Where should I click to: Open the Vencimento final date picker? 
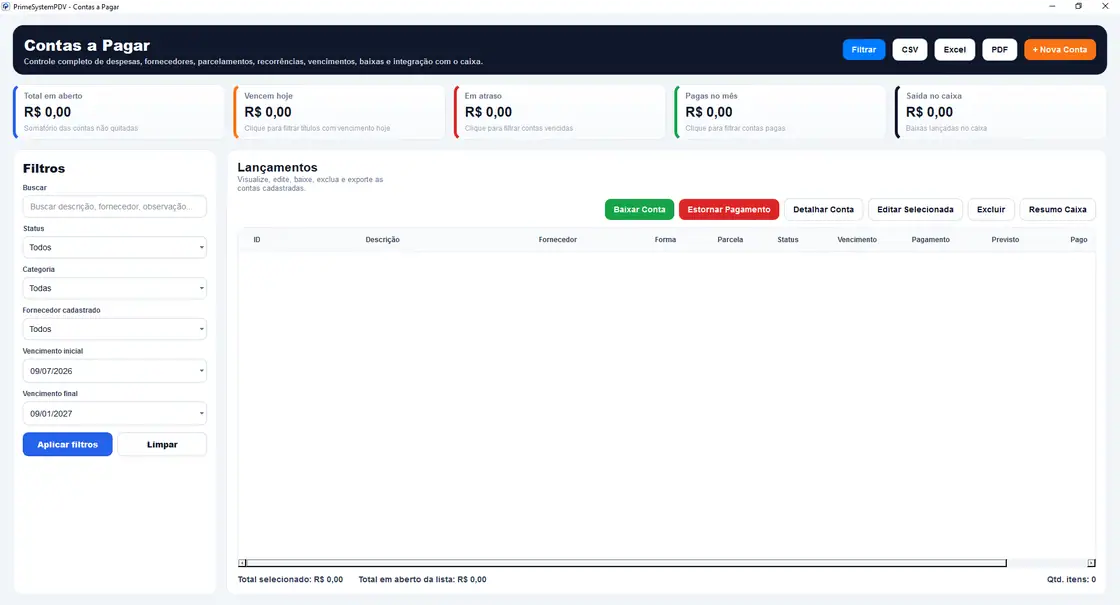114,413
